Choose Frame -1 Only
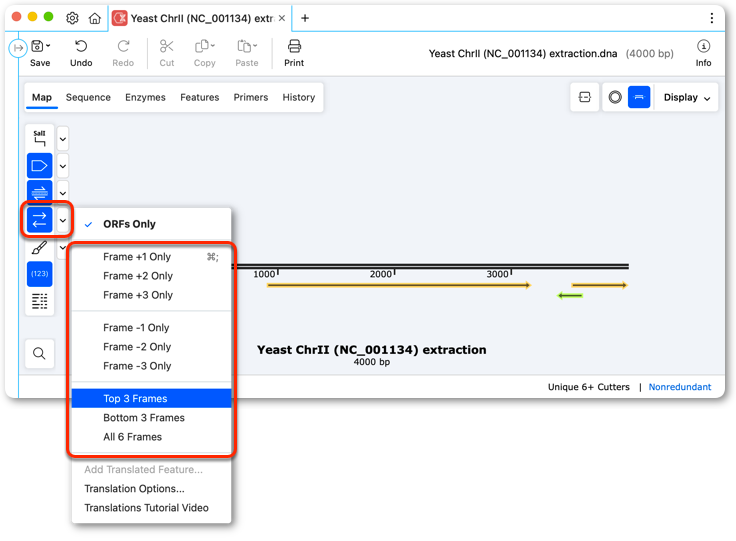736x541 pixels. 151,328
